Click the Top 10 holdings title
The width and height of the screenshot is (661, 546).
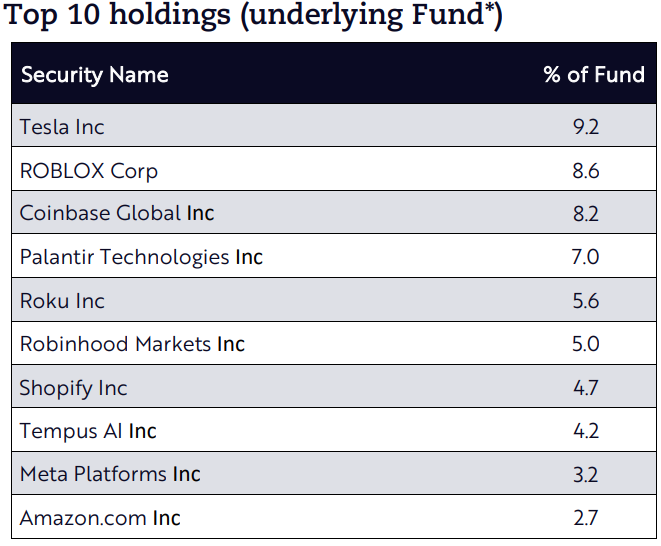251,17
